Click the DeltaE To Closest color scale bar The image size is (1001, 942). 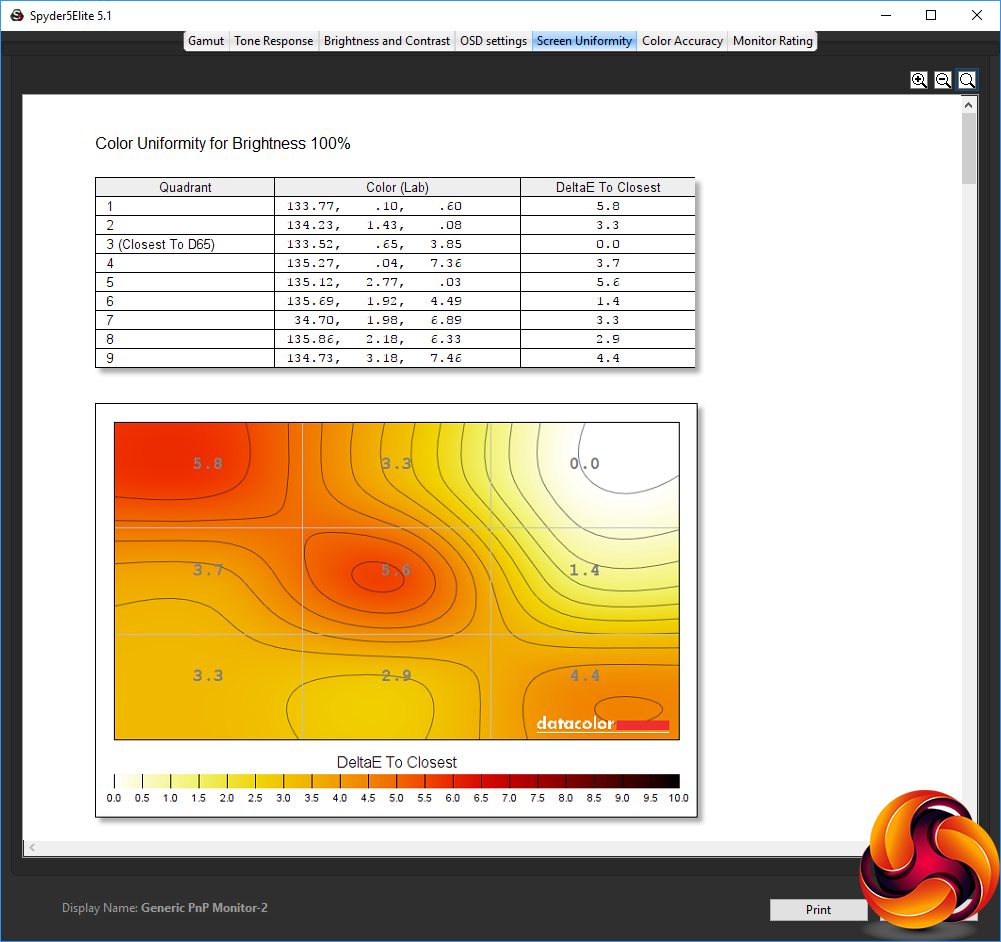tap(396, 781)
